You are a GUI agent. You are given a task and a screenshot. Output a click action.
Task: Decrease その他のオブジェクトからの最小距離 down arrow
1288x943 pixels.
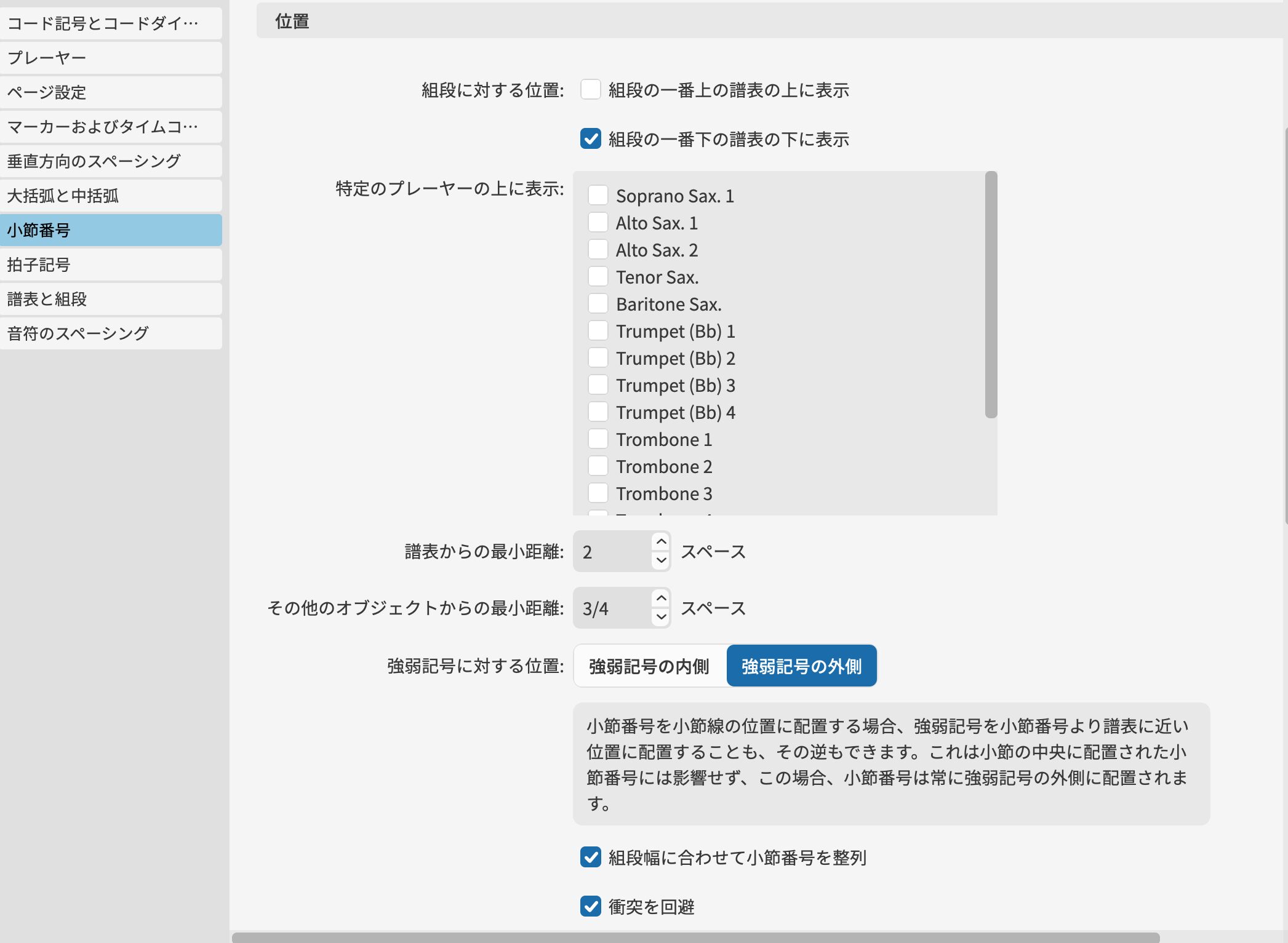[661, 617]
